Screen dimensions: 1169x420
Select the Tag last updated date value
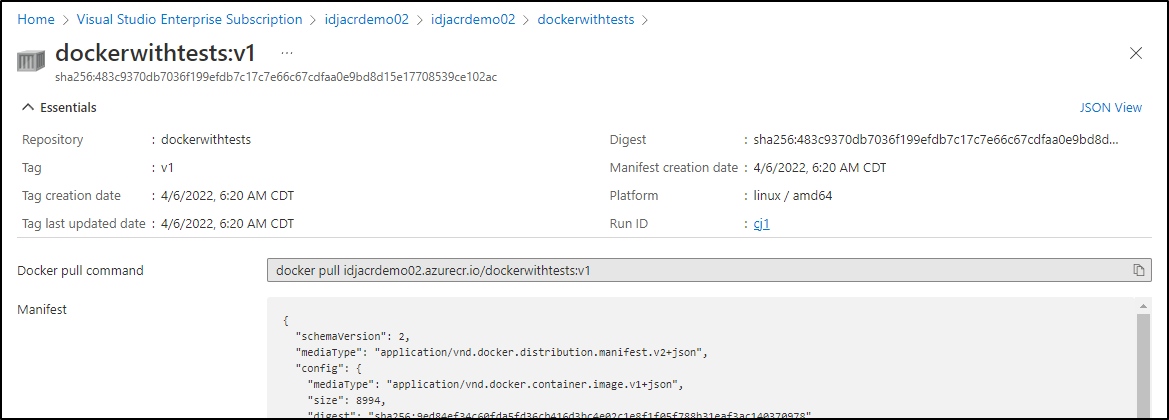227,223
